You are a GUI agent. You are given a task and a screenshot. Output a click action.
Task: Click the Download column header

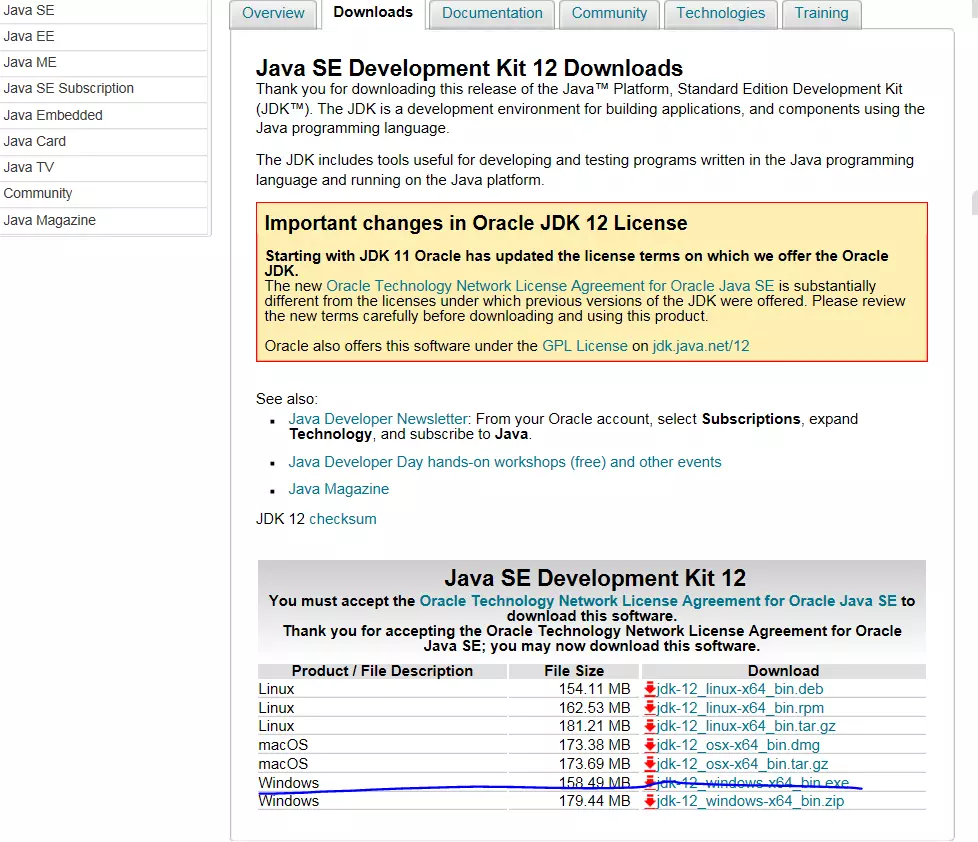click(783, 670)
